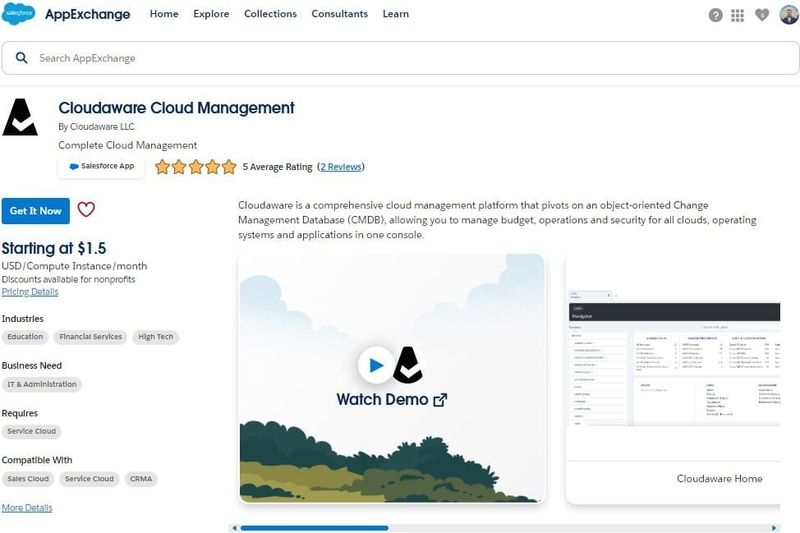This screenshot has width=800, height=533.
Task: Open the More Details link
Action: point(27,507)
